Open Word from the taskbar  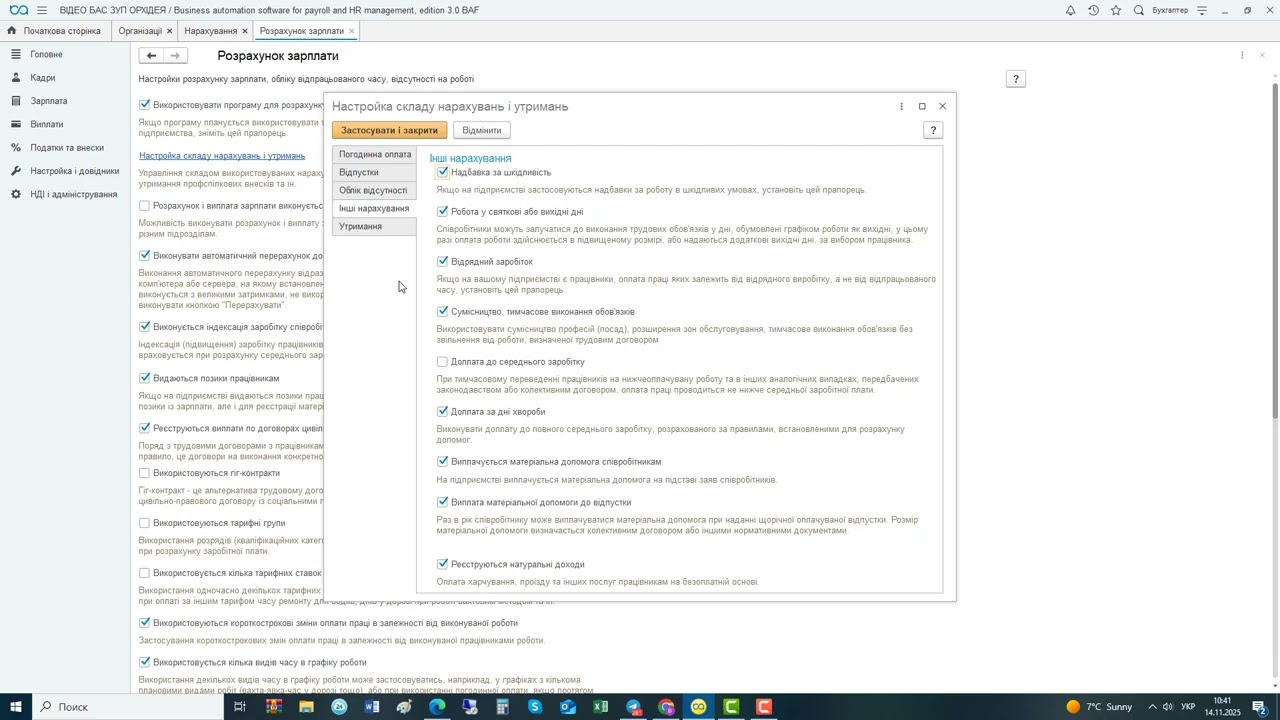pyautogui.click(x=372, y=707)
